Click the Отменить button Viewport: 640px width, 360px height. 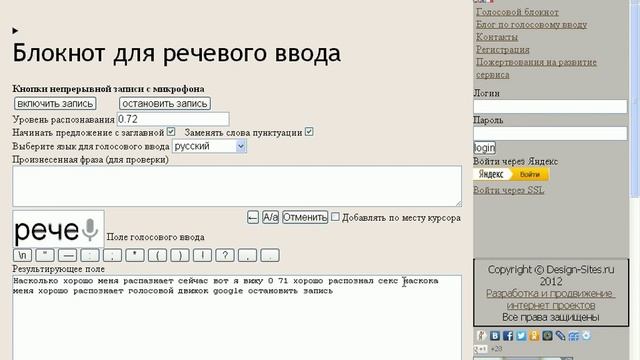[305, 218]
